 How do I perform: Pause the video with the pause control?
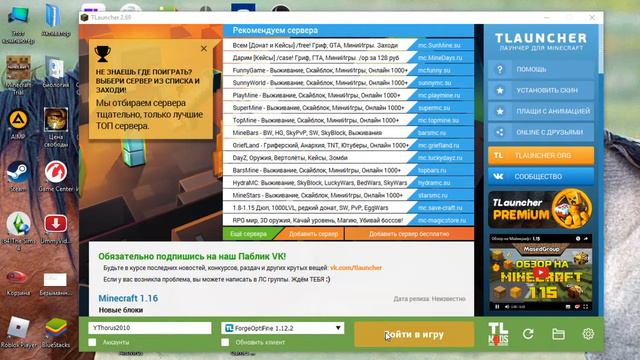point(497,307)
